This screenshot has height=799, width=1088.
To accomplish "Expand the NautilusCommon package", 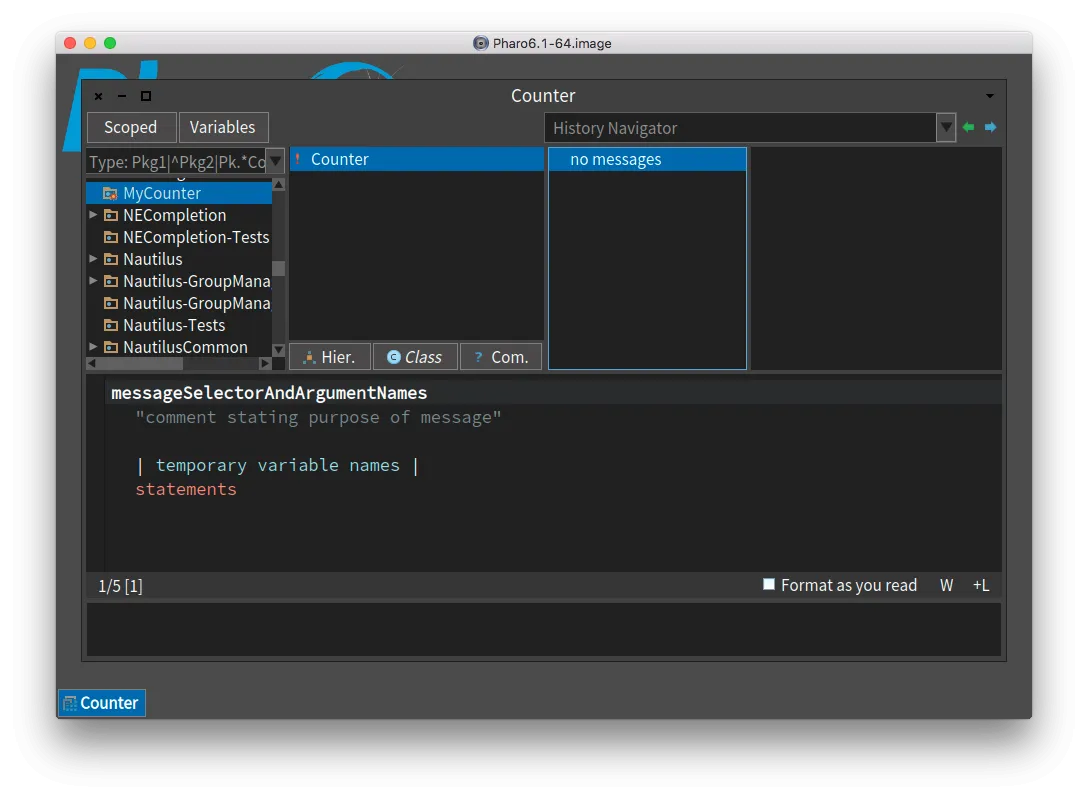I will coord(93,347).
